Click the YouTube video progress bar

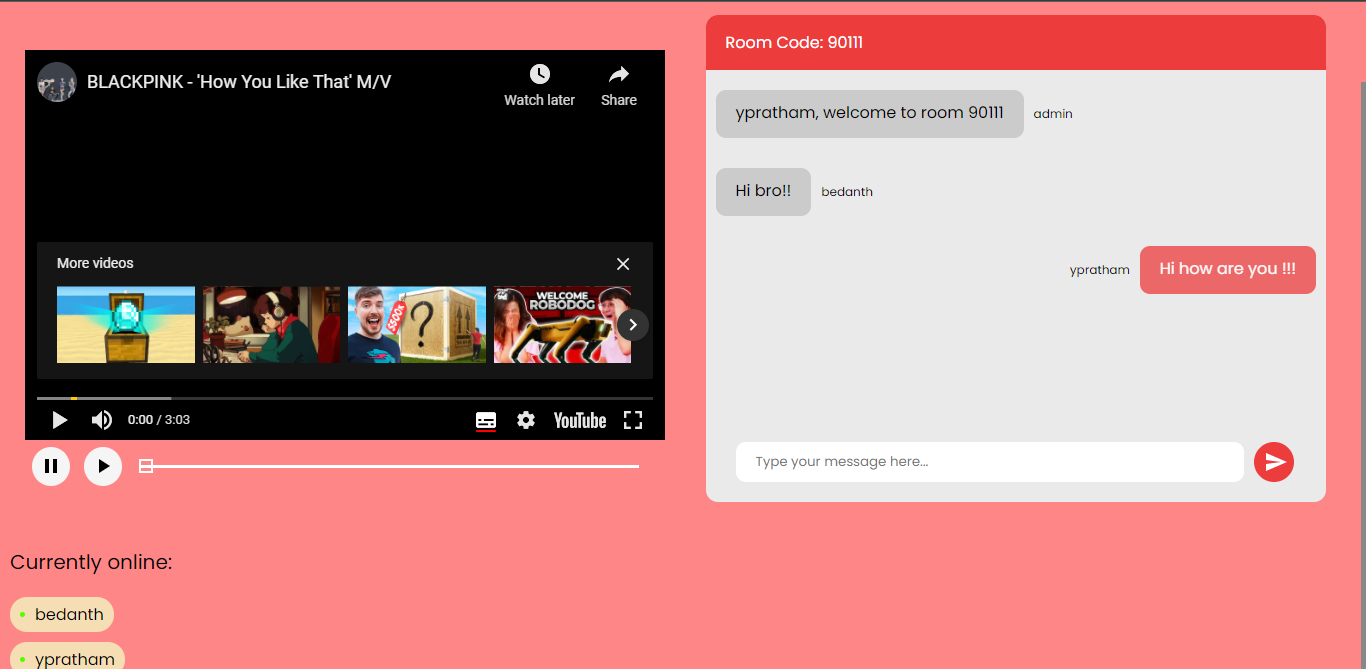345,398
